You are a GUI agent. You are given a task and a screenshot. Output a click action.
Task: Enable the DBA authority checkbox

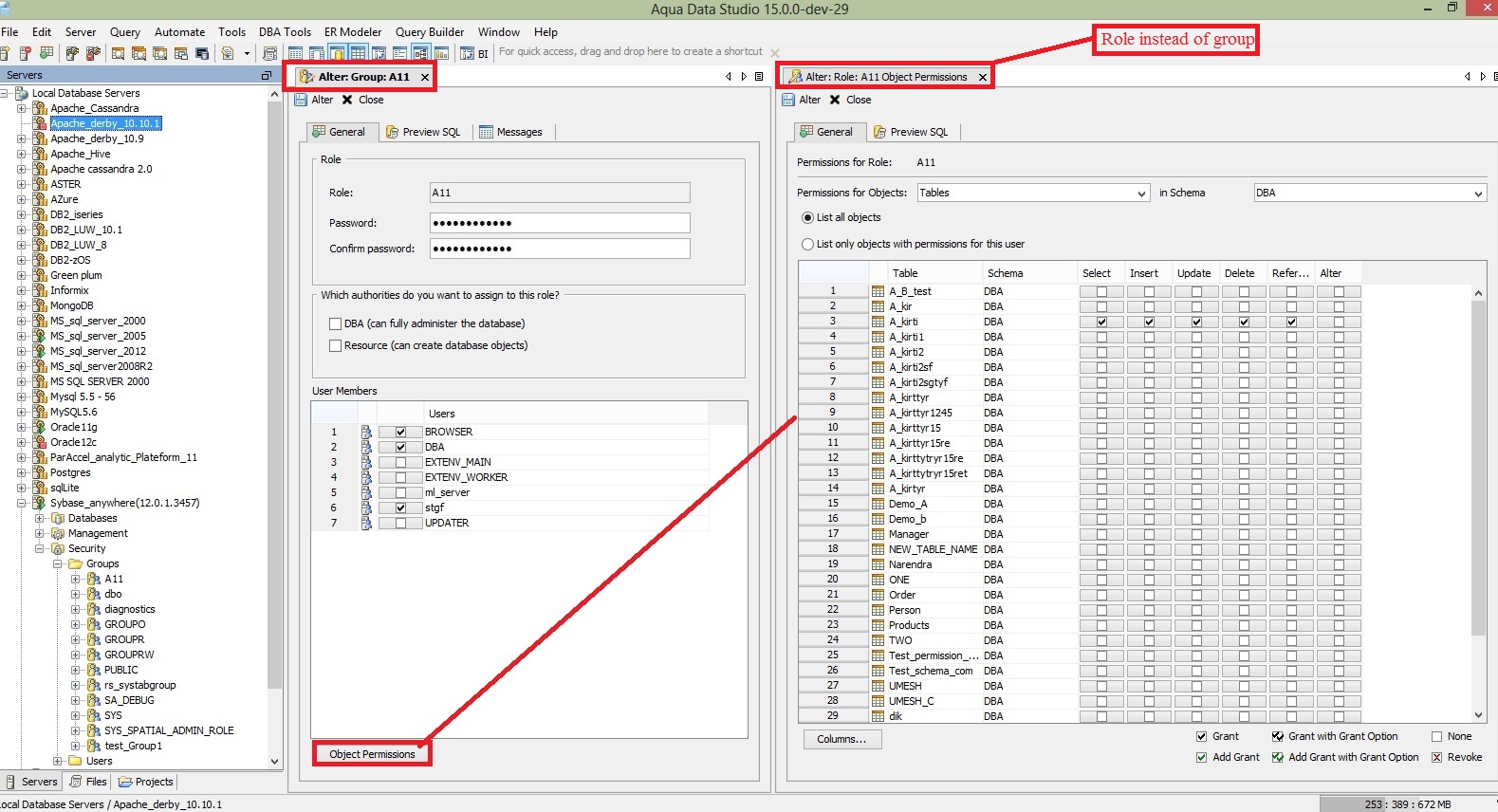(x=335, y=323)
